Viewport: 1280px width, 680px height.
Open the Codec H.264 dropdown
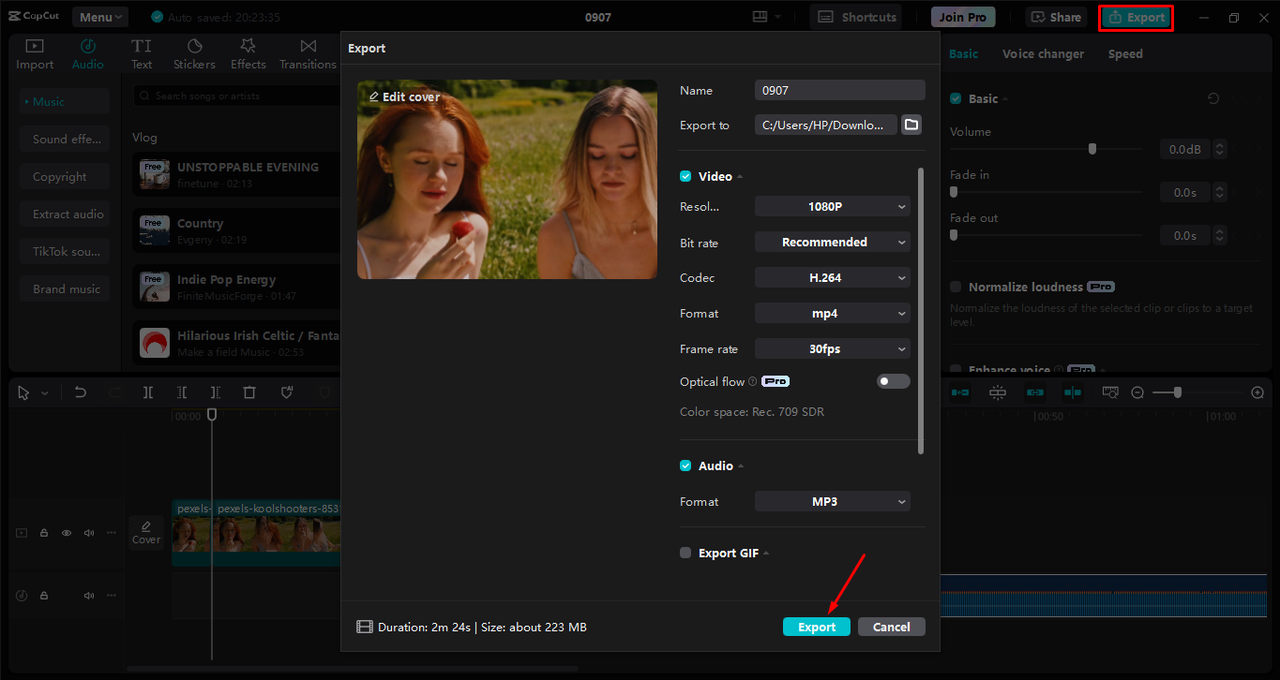[832, 278]
